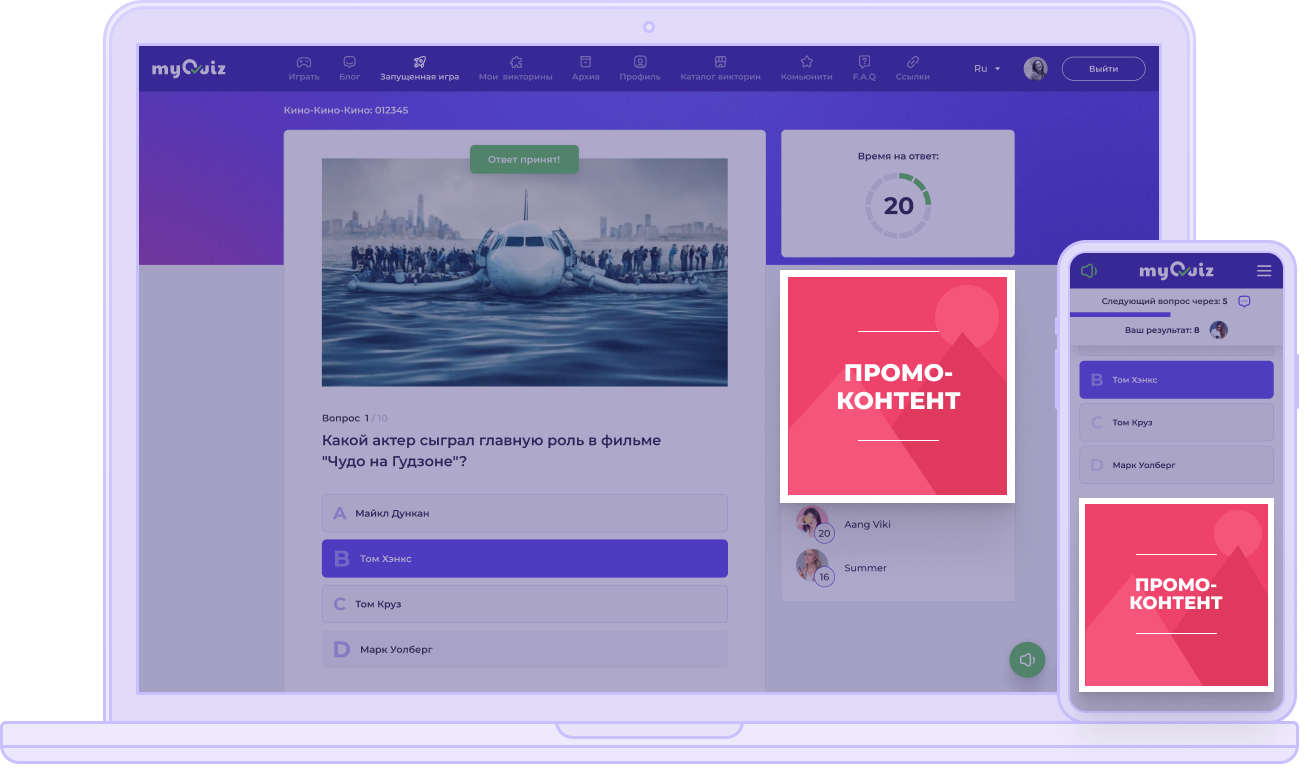1311x774 pixels.
Task: Open the Блог section icon
Action: tap(349, 62)
